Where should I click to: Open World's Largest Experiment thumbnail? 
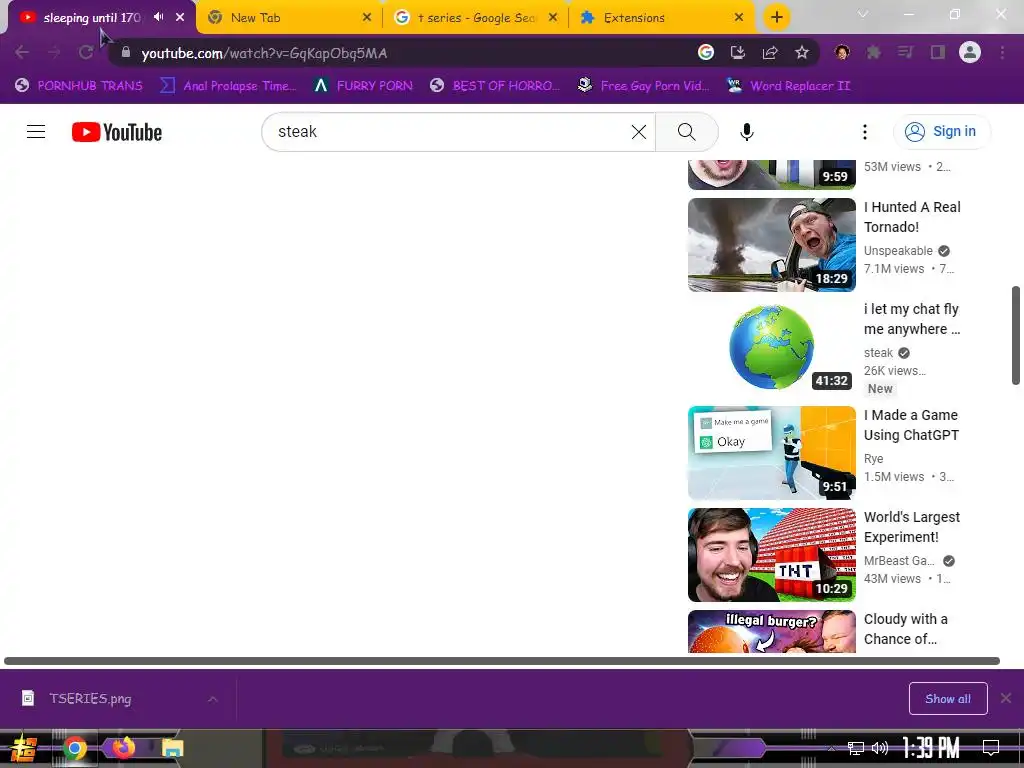point(772,554)
